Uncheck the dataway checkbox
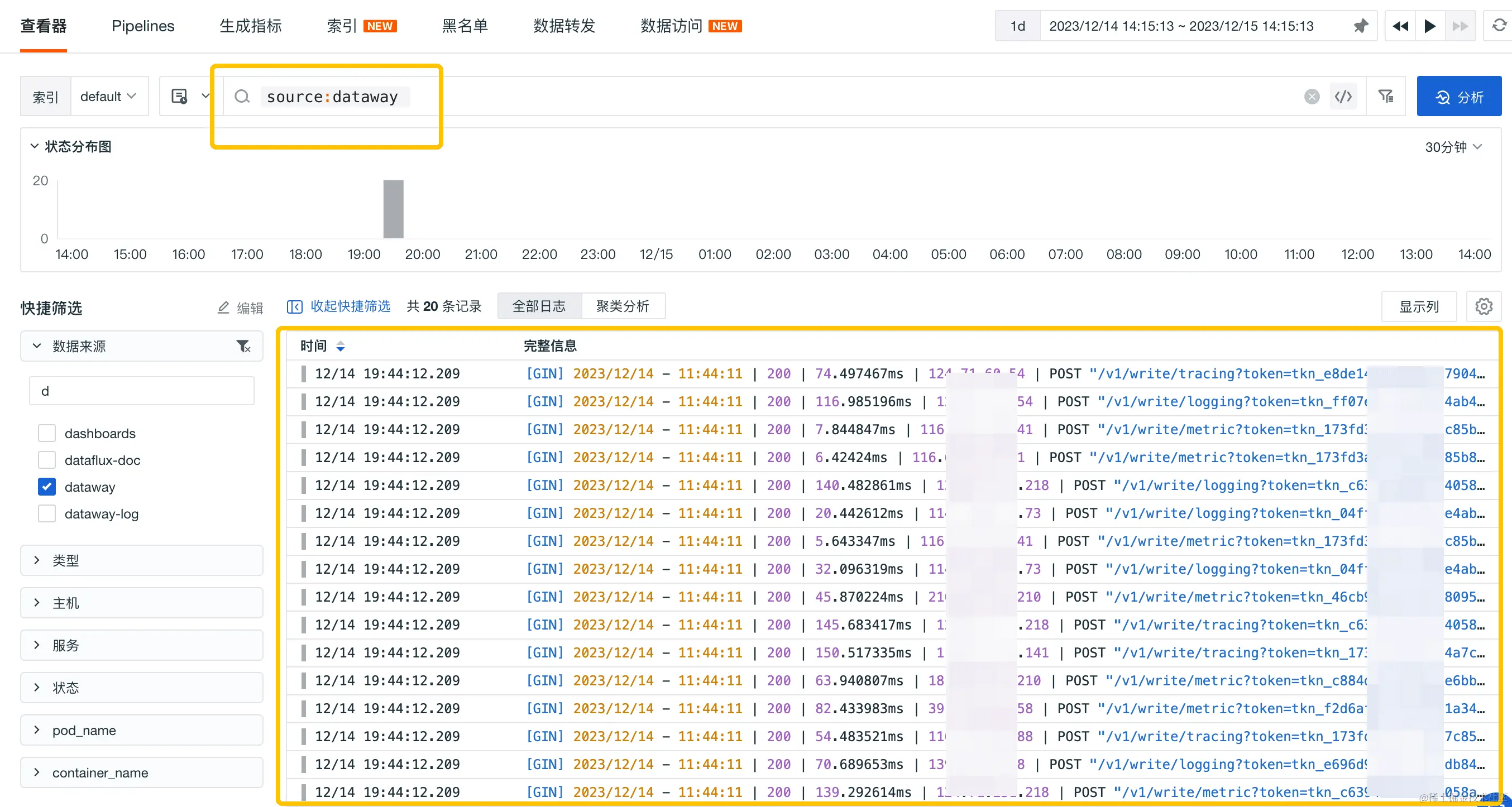 [47, 487]
